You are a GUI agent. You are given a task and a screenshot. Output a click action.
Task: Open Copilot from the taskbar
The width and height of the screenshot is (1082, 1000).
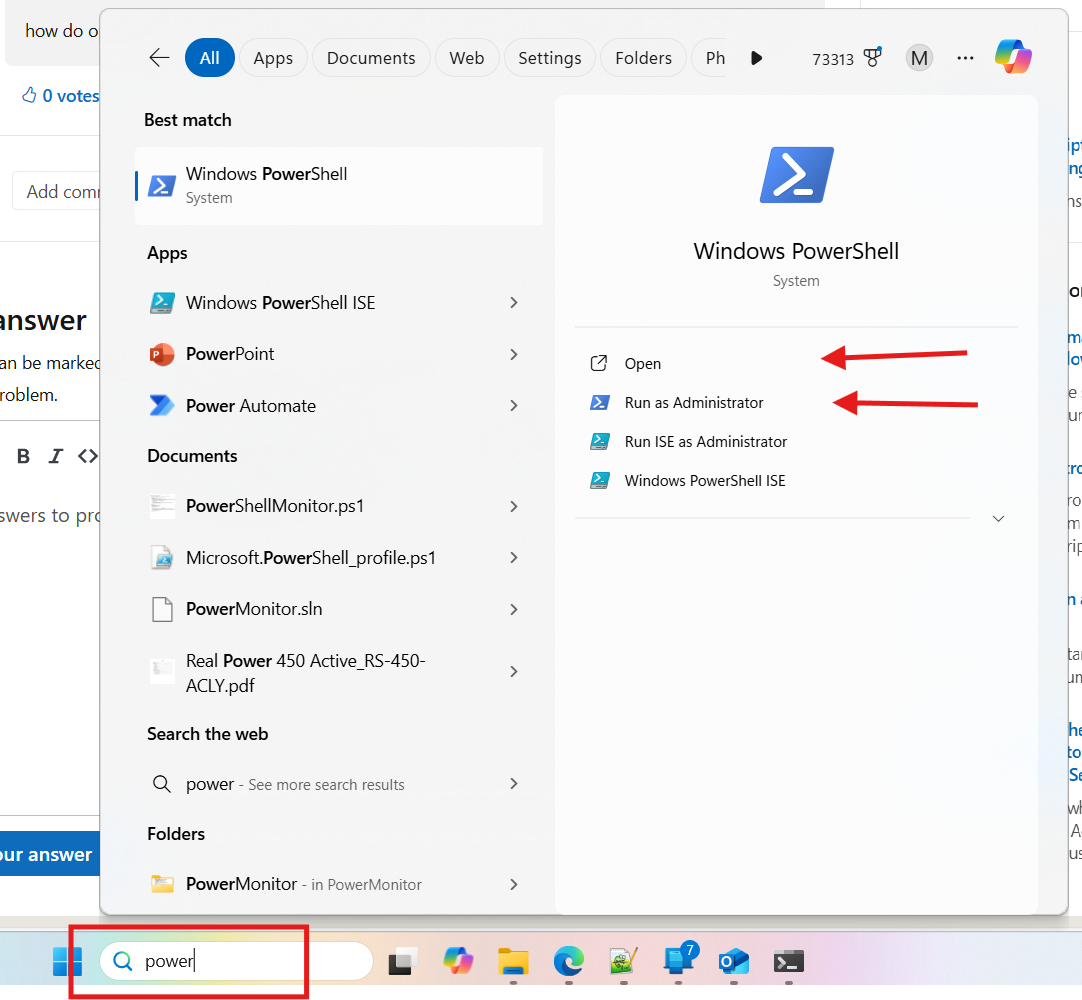point(458,961)
